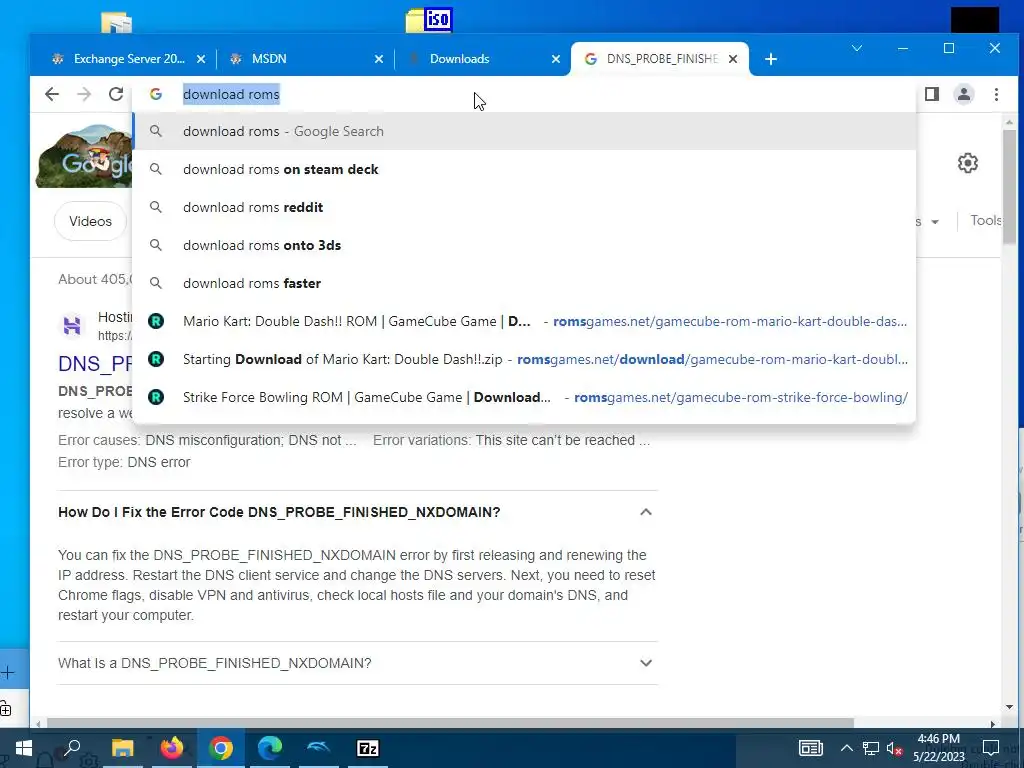Choose 'download roms onto 3ds' suggestion
This screenshot has width=1024, height=768.
524,245
